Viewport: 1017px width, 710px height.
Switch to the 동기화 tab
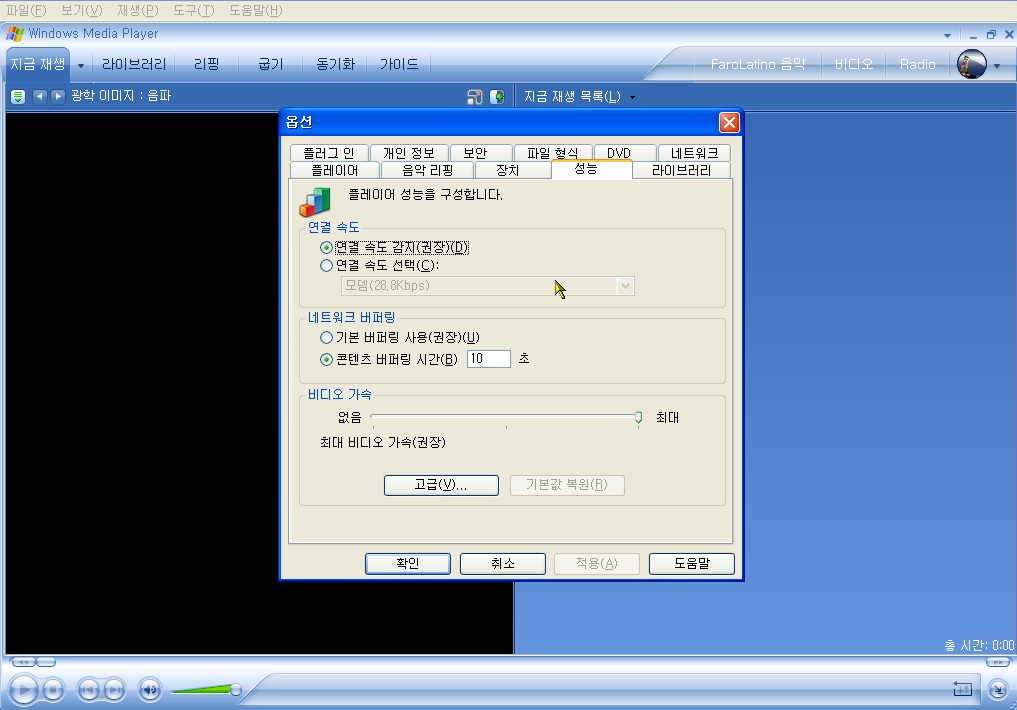click(x=335, y=64)
